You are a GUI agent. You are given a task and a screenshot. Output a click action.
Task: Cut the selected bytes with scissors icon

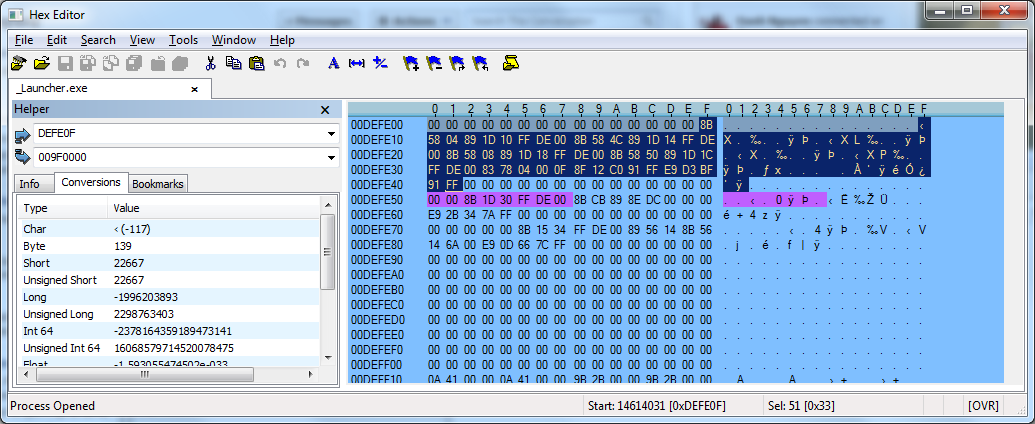pos(211,64)
